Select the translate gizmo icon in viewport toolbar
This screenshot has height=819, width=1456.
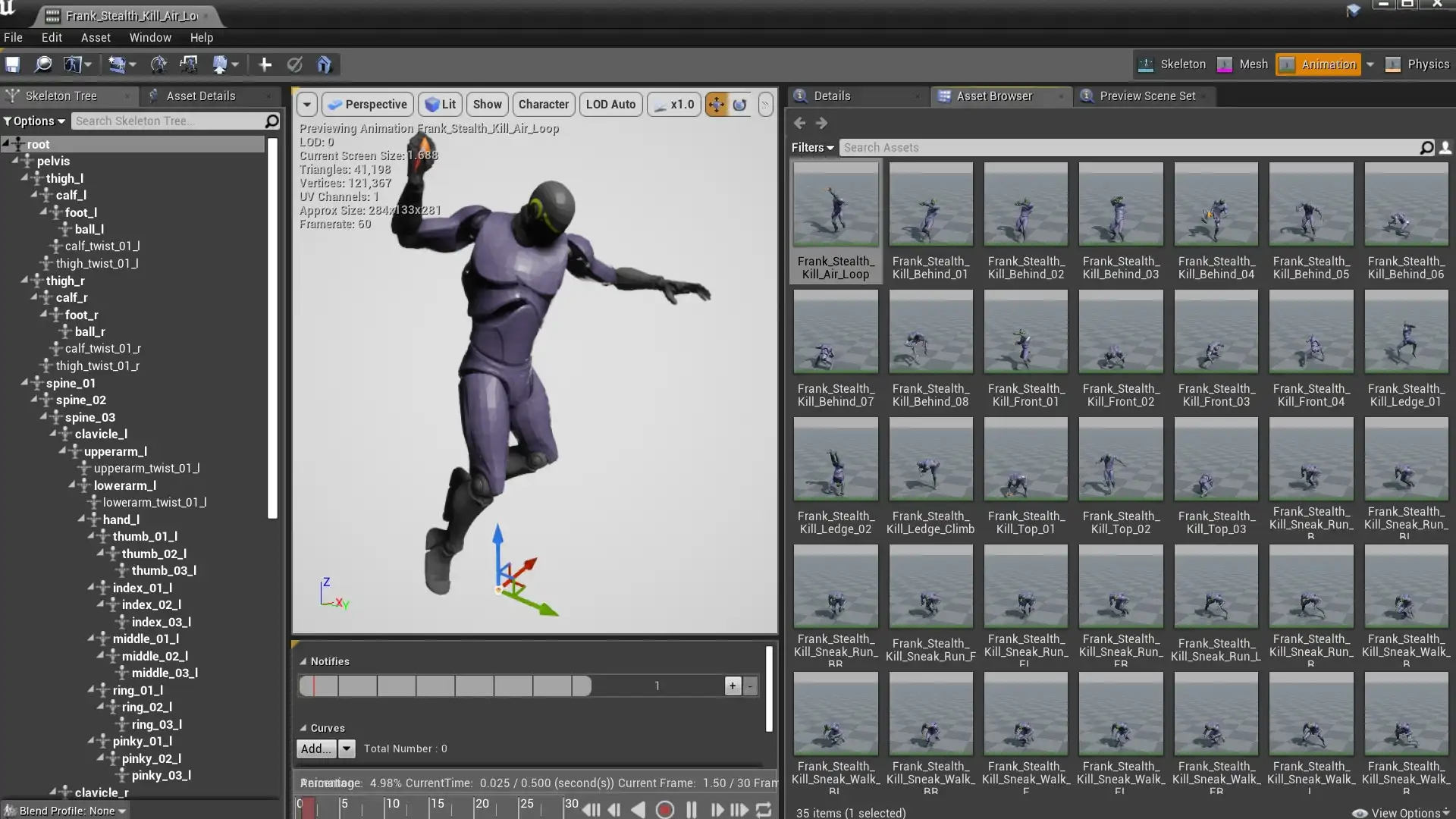tap(716, 105)
